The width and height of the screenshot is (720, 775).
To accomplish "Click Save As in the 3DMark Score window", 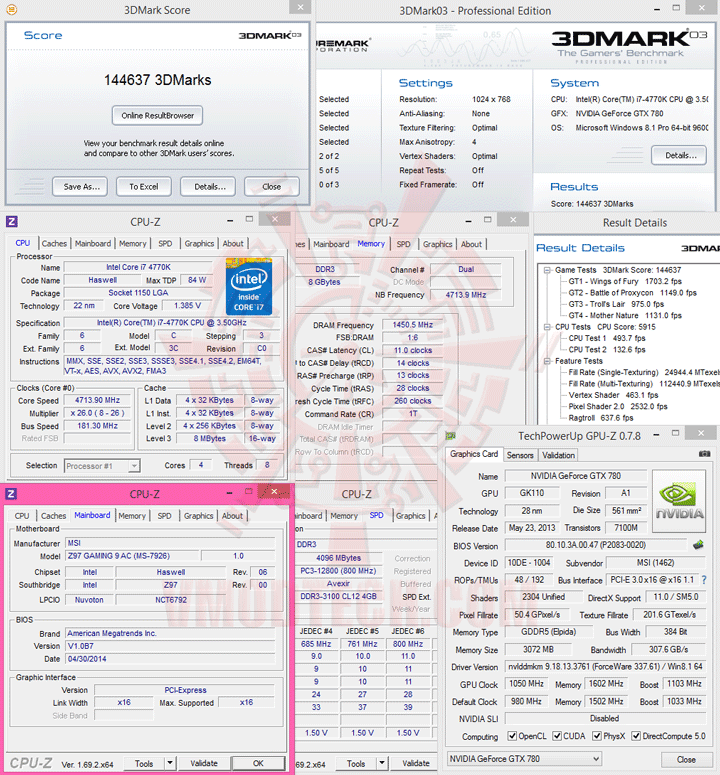I will (82, 186).
